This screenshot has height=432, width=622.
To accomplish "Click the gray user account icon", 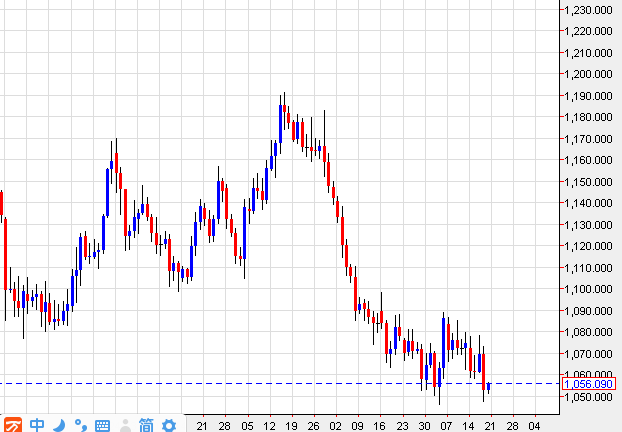I will tap(125, 425).
